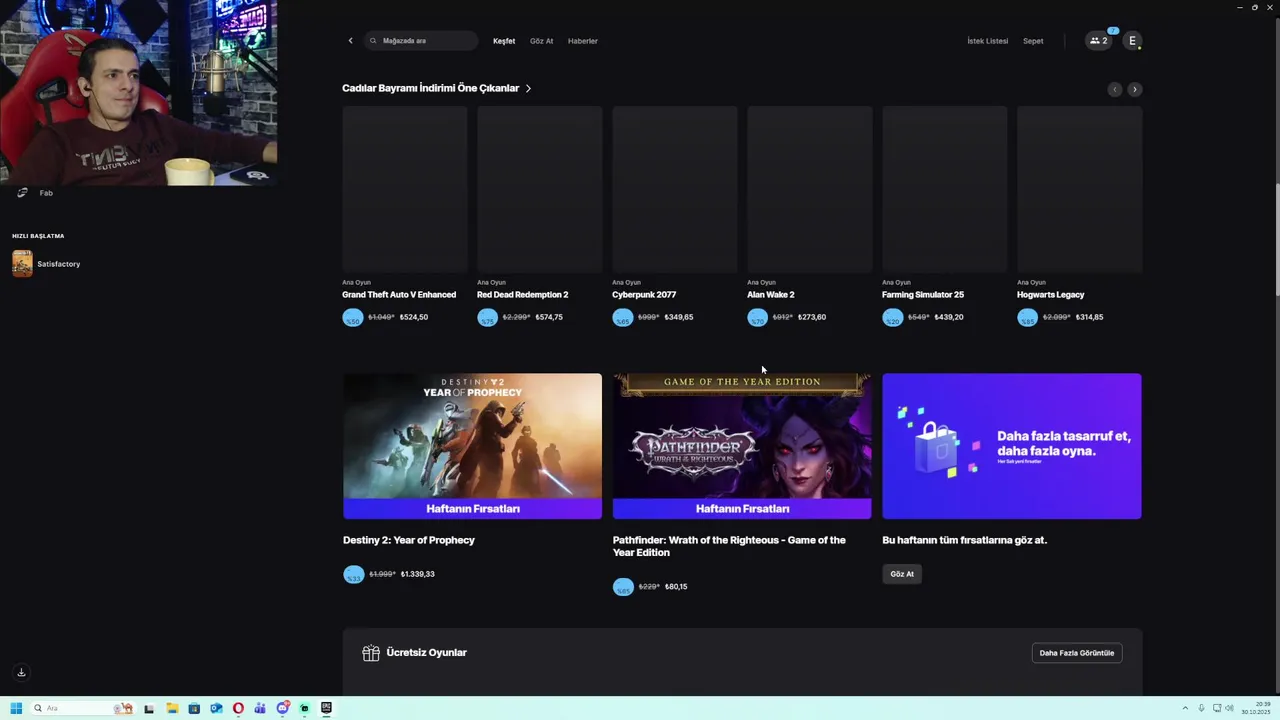Click Hogwarts Legacy discount badge

click(x=1027, y=318)
